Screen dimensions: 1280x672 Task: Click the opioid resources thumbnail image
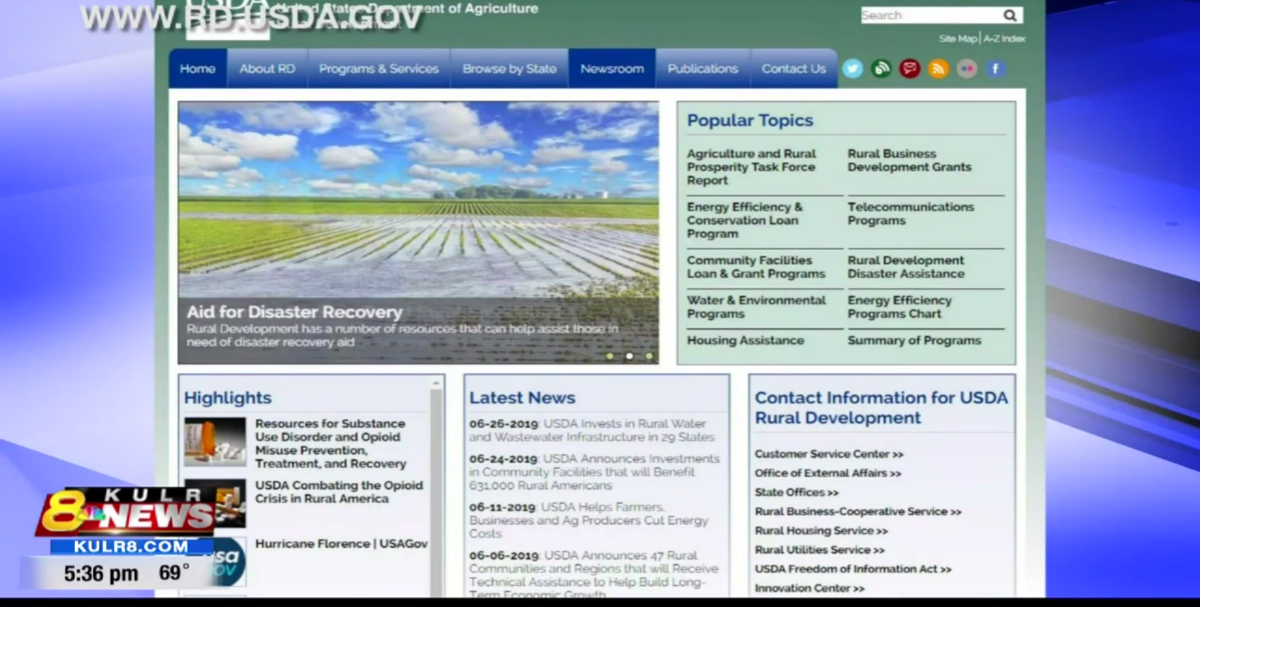click(x=215, y=442)
